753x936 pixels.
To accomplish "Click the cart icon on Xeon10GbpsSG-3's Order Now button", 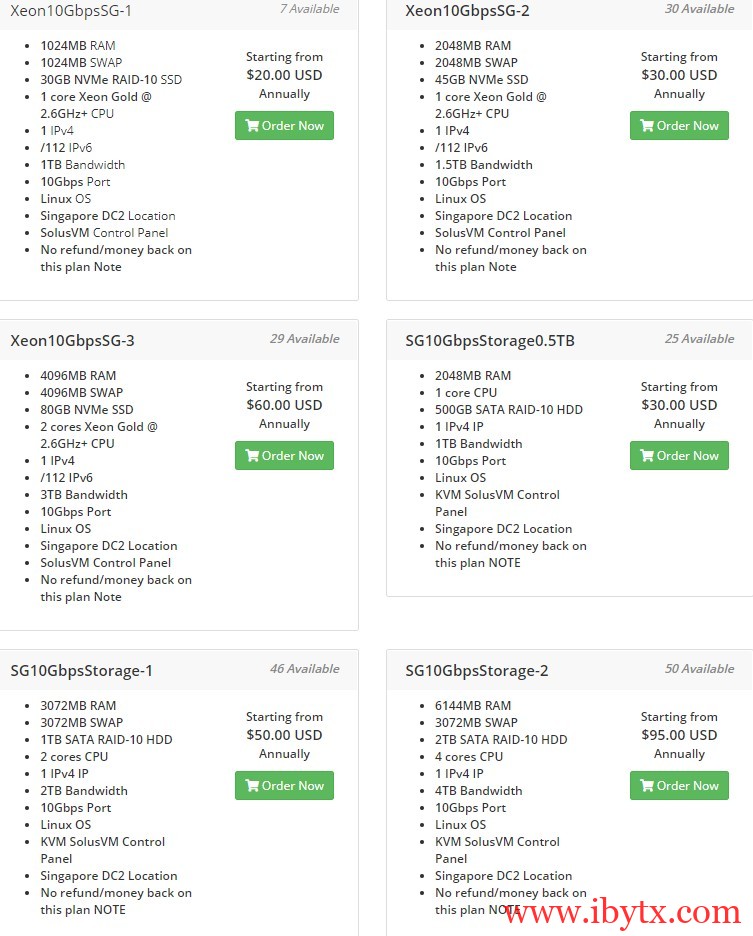I will click(254, 456).
